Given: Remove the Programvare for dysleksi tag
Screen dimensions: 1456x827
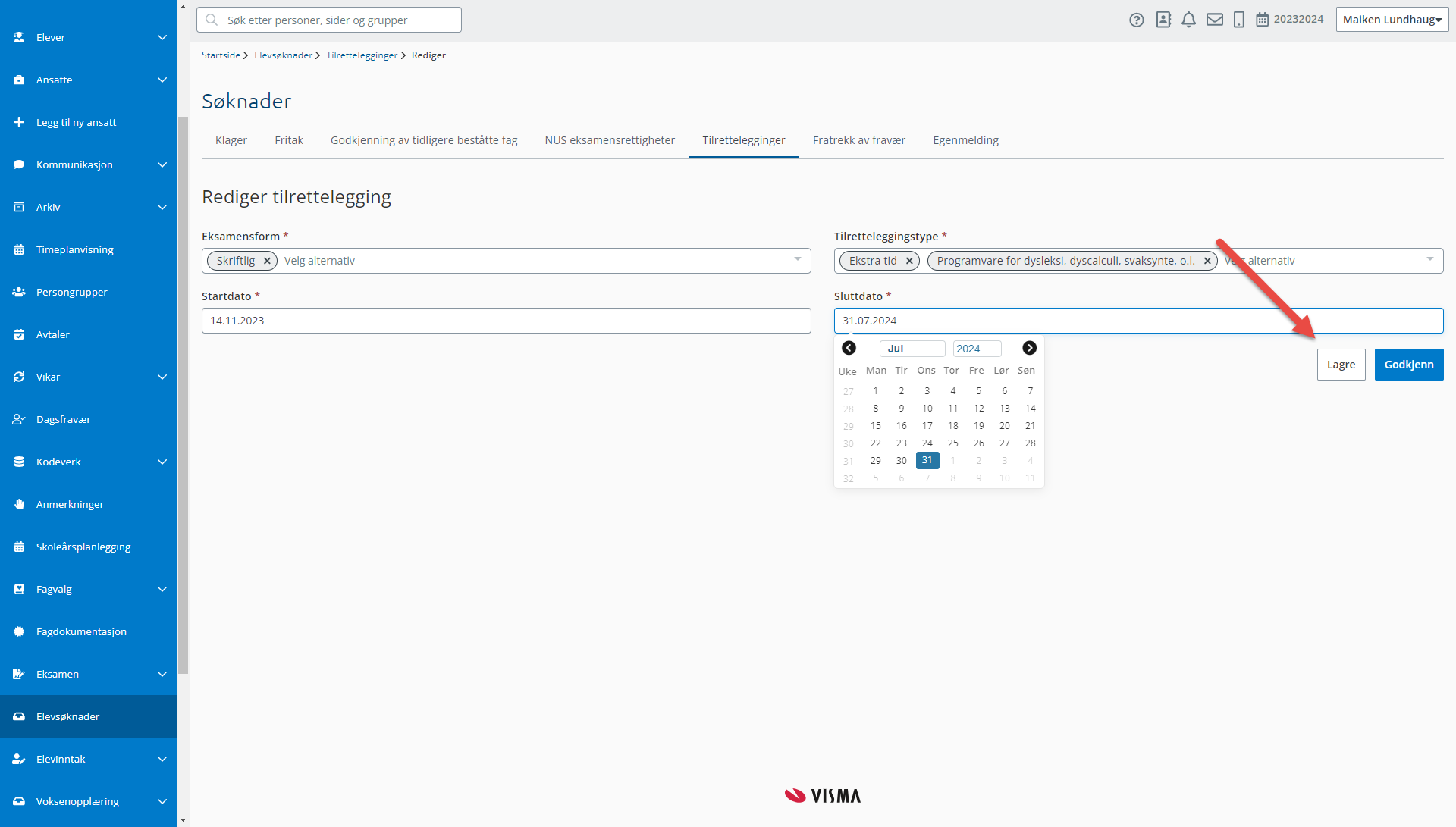Looking at the screenshot, I should (x=1207, y=261).
